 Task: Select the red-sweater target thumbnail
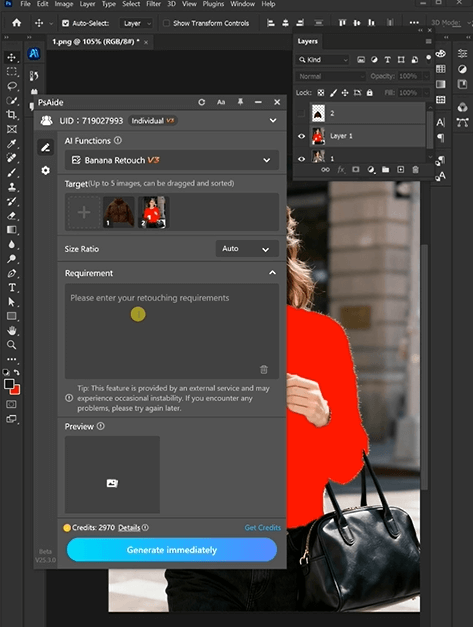click(154, 212)
